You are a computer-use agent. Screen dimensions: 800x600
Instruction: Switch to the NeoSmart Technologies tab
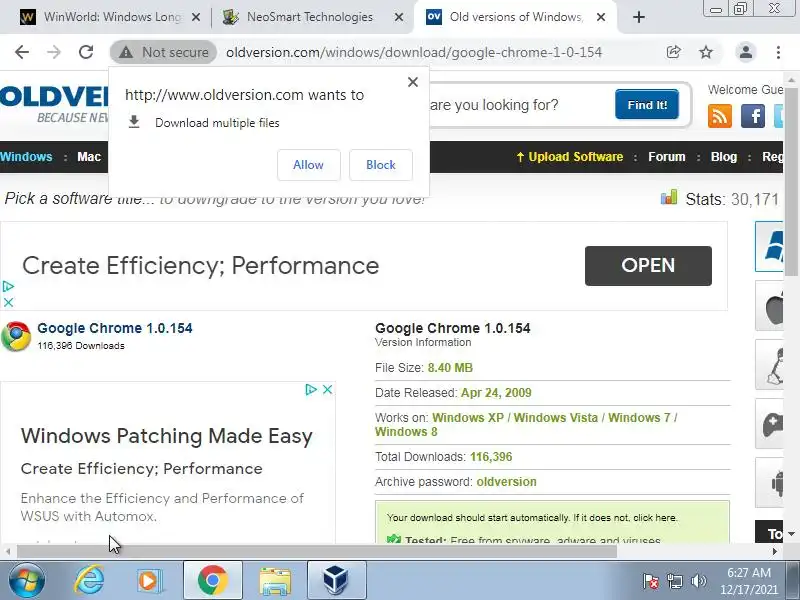(311, 17)
